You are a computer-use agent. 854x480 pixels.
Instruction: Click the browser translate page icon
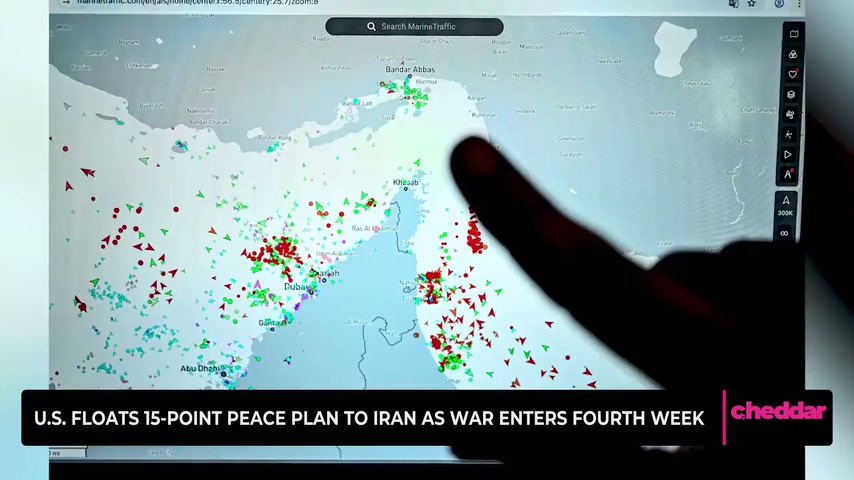coord(734,3)
